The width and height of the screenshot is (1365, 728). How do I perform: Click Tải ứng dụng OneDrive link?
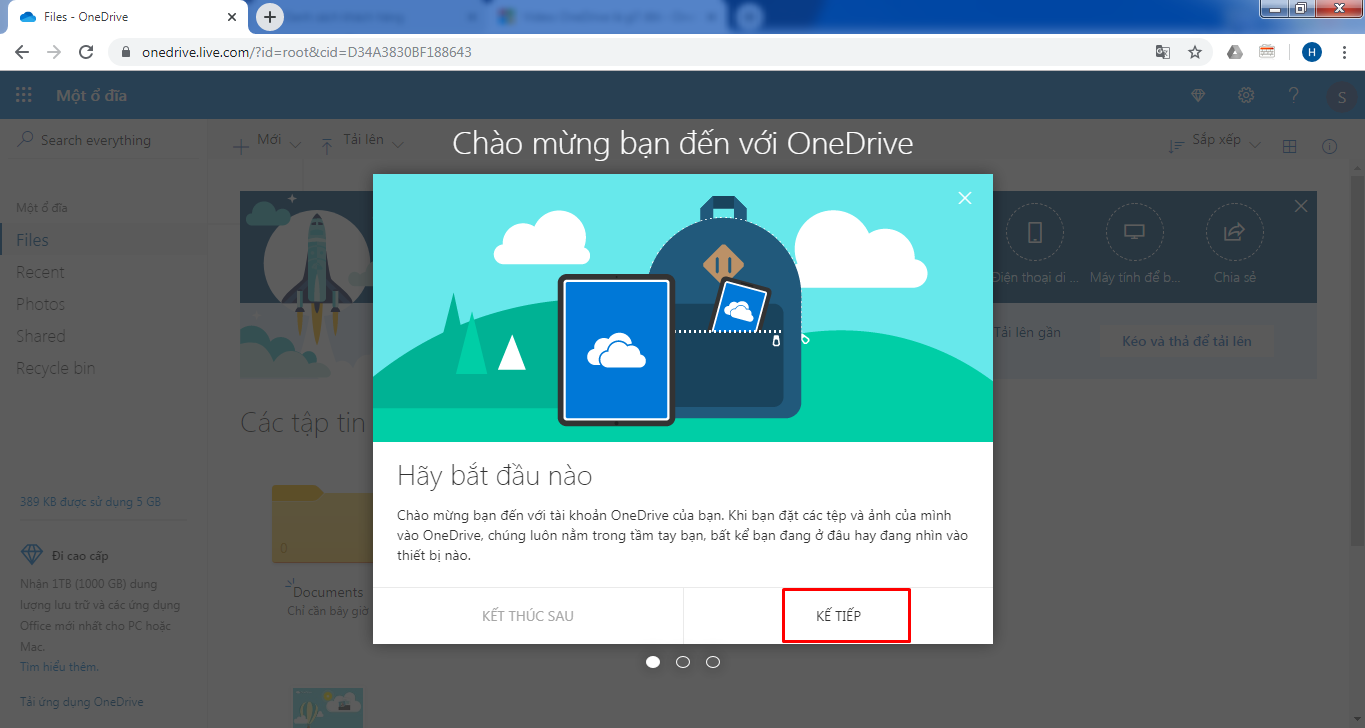coord(82,702)
